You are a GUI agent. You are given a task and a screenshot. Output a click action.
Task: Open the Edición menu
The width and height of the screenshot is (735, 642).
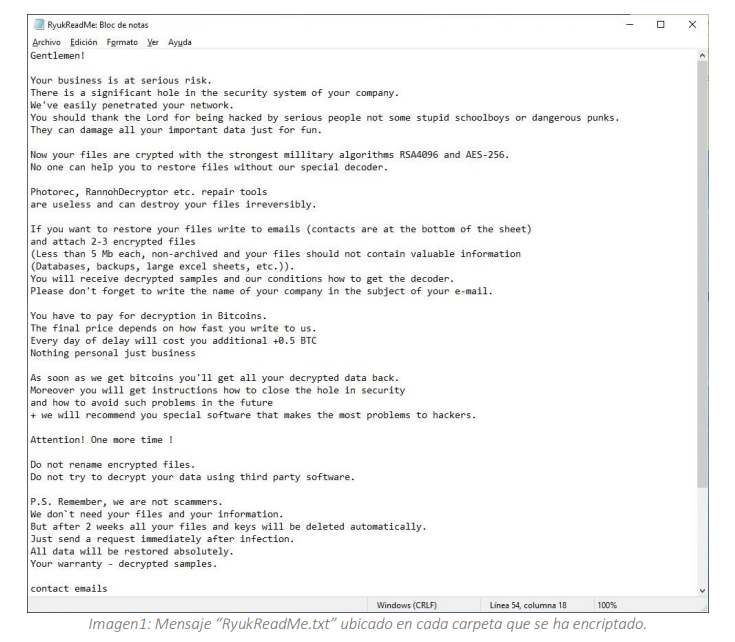84,42
